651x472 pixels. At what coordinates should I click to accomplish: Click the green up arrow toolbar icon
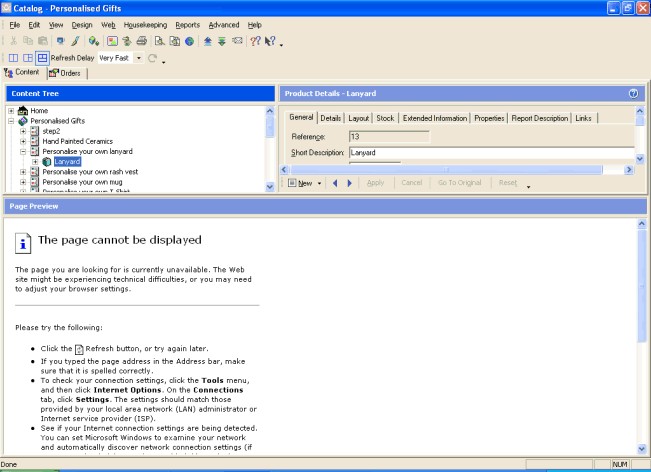pyautogui.click(x=207, y=41)
